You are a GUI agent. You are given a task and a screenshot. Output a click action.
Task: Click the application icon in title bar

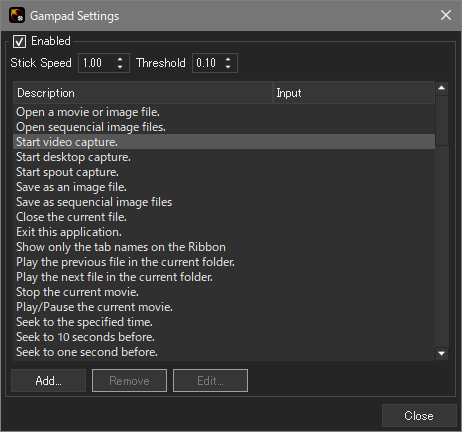coord(17,15)
